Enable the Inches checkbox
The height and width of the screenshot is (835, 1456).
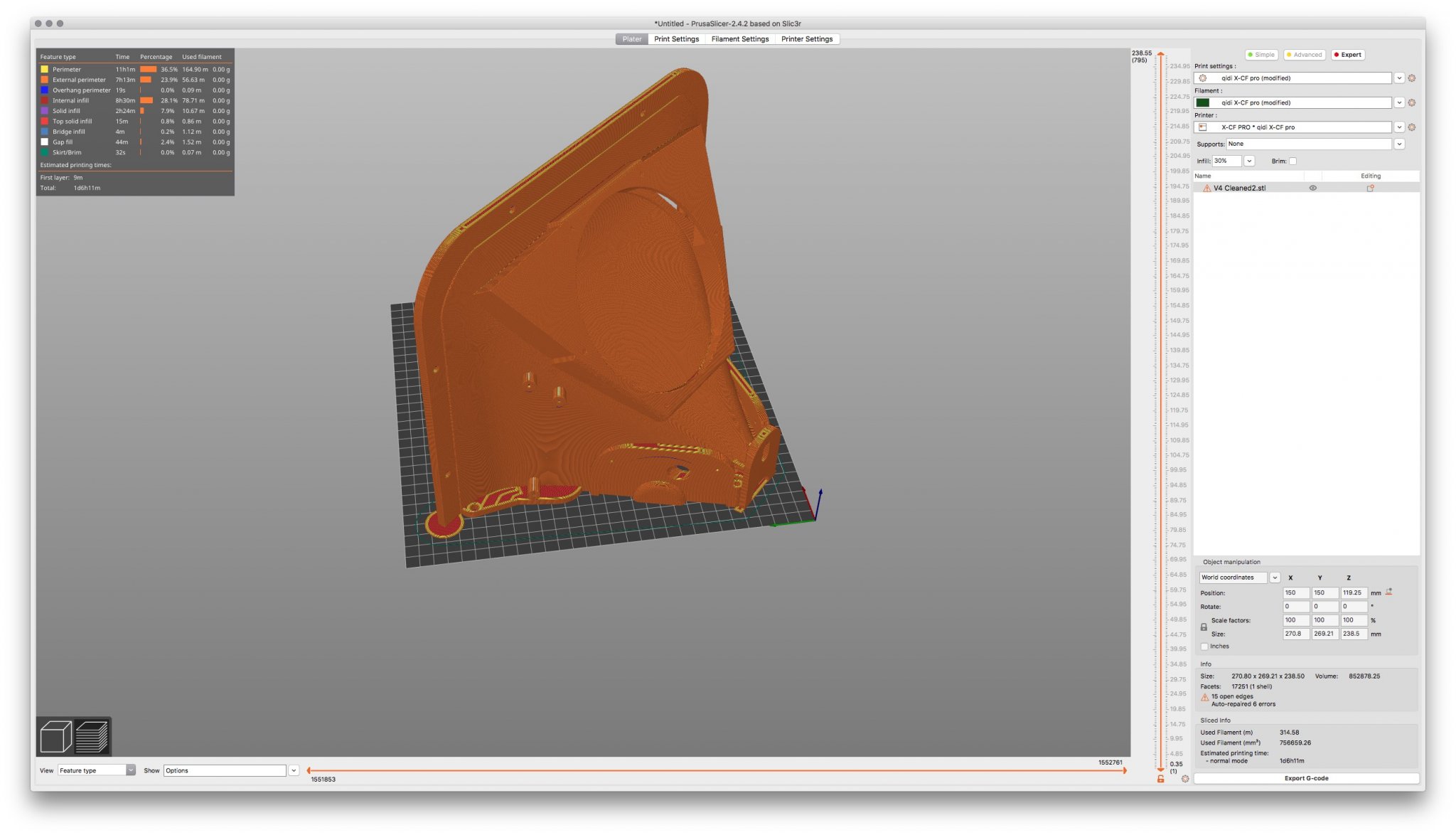click(x=1204, y=647)
